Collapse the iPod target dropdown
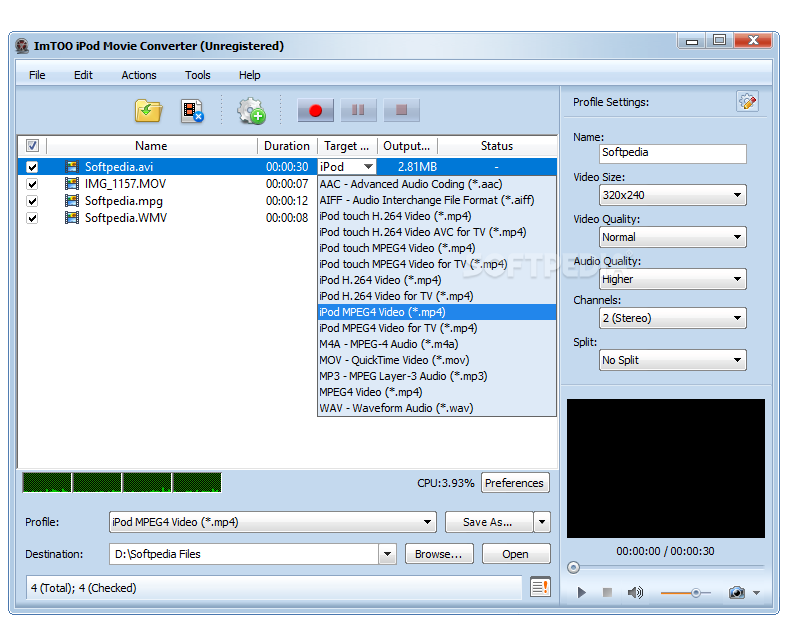The image size is (788, 623). pos(368,167)
